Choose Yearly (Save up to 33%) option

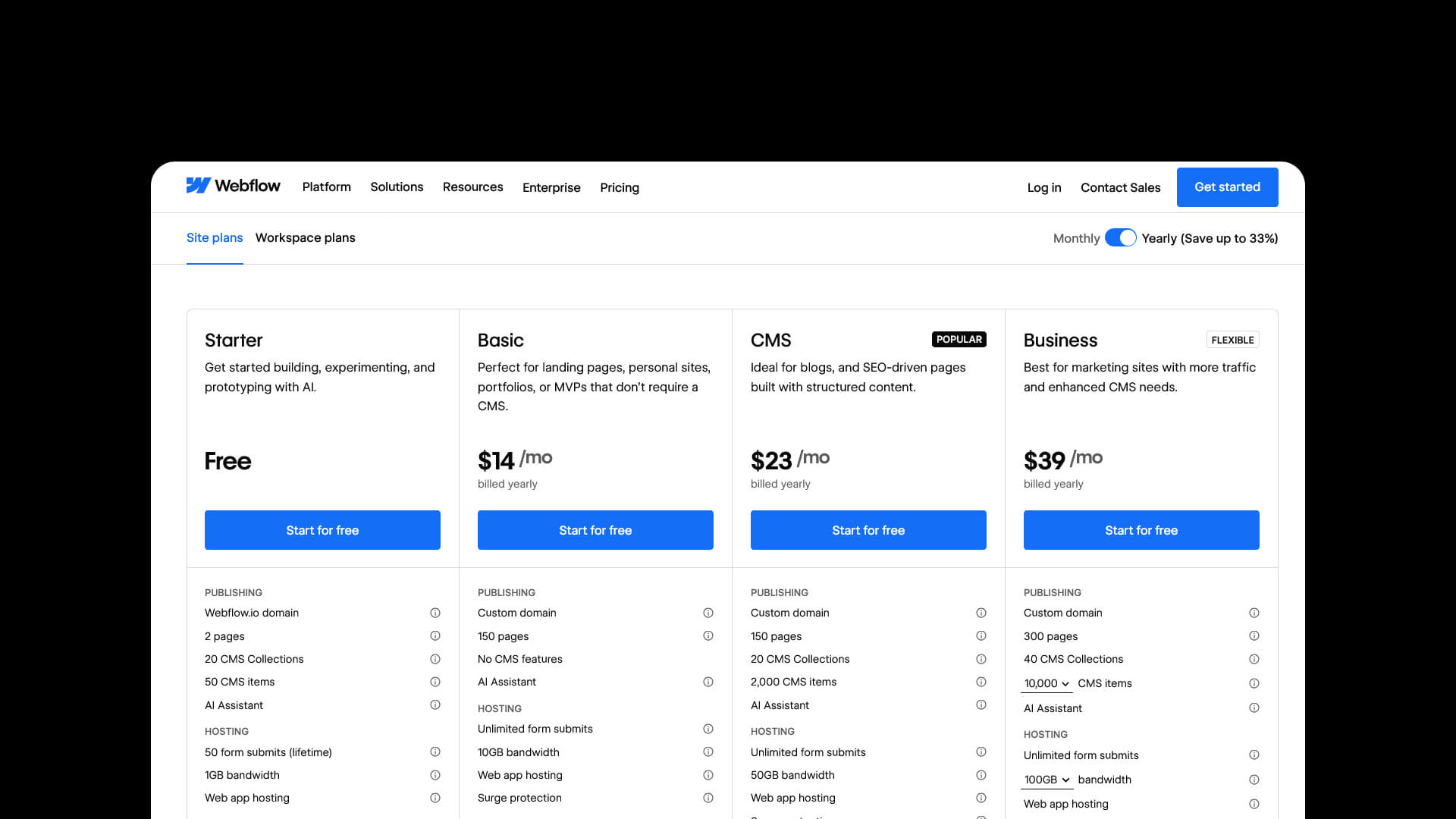tap(1210, 238)
